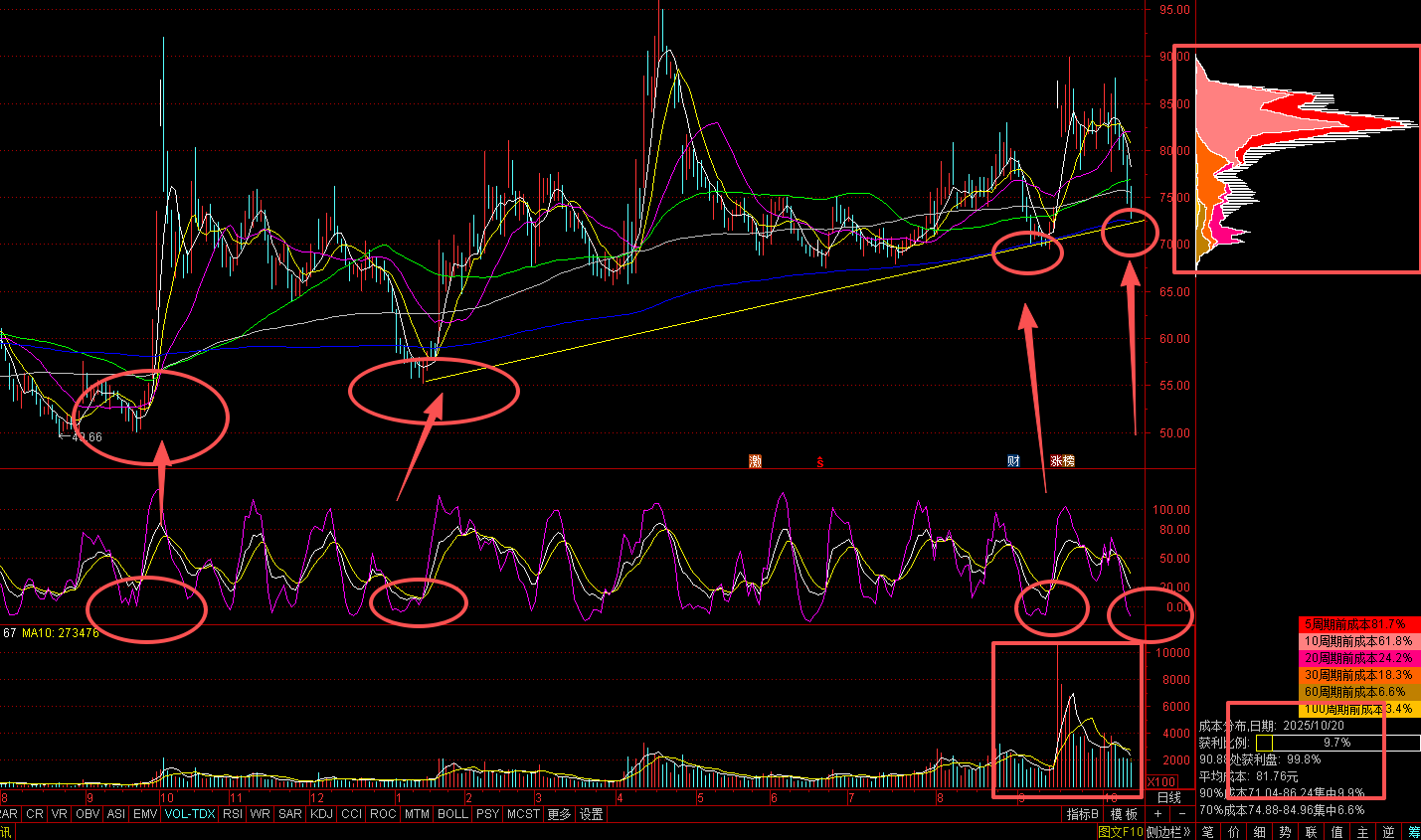Switch sidebar to 值 value tab

coord(1337,832)
